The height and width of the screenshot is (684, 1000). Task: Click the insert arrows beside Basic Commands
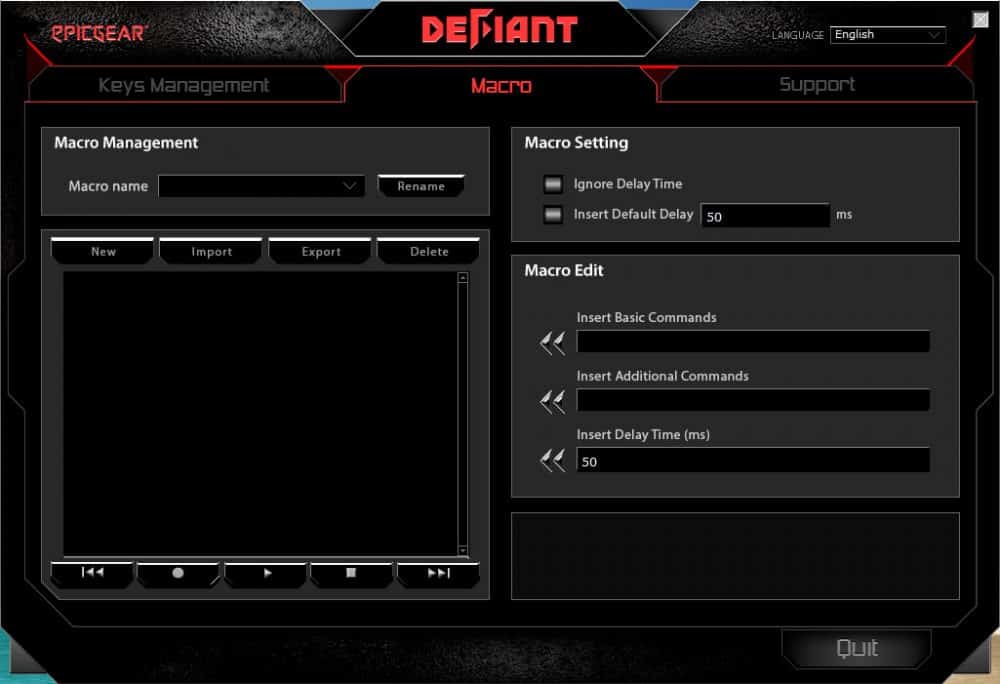(x=552, y=343)
